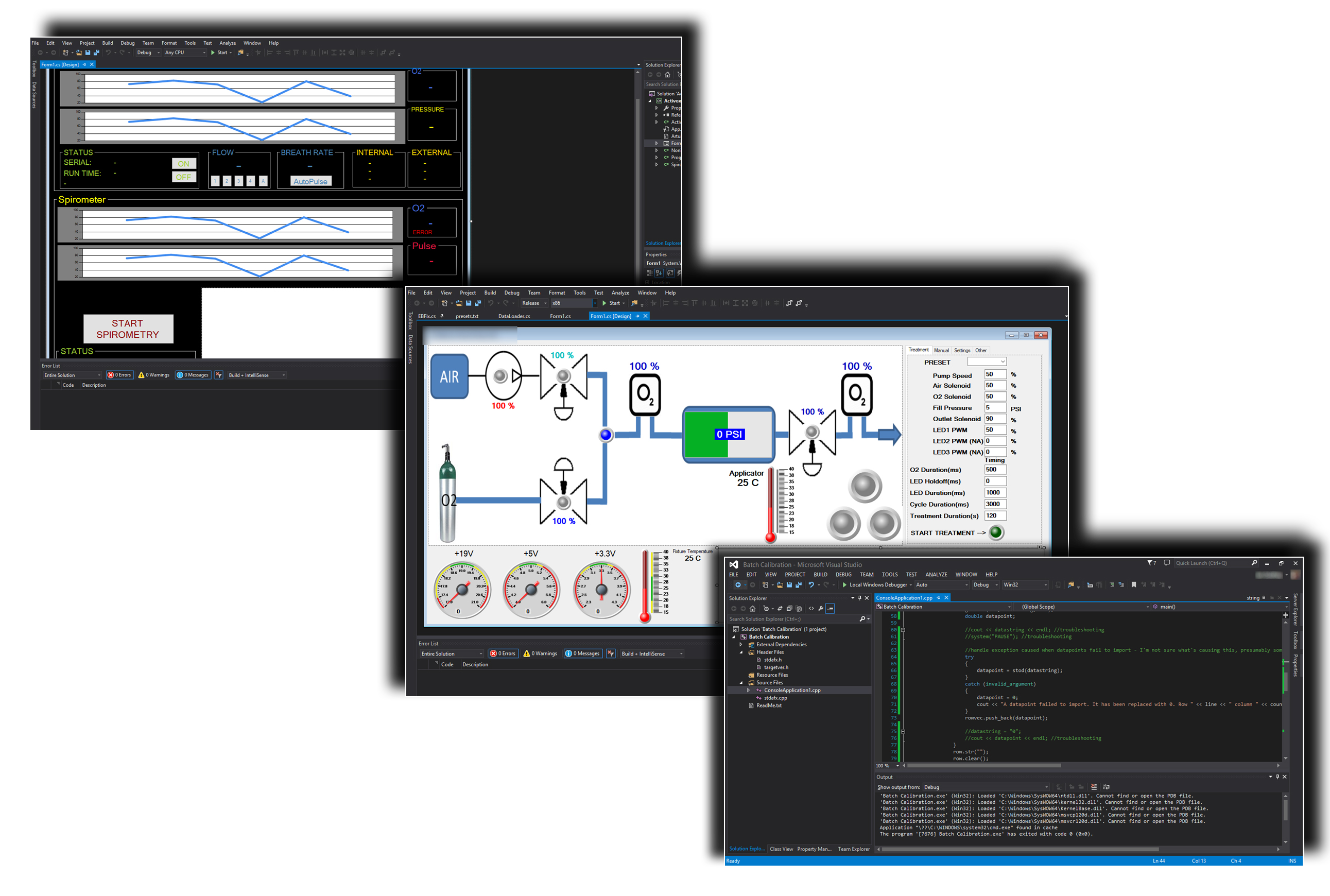Open the ANALYZE menu in Batch Calibration
Screen dimensions: 1330x896
936,574
